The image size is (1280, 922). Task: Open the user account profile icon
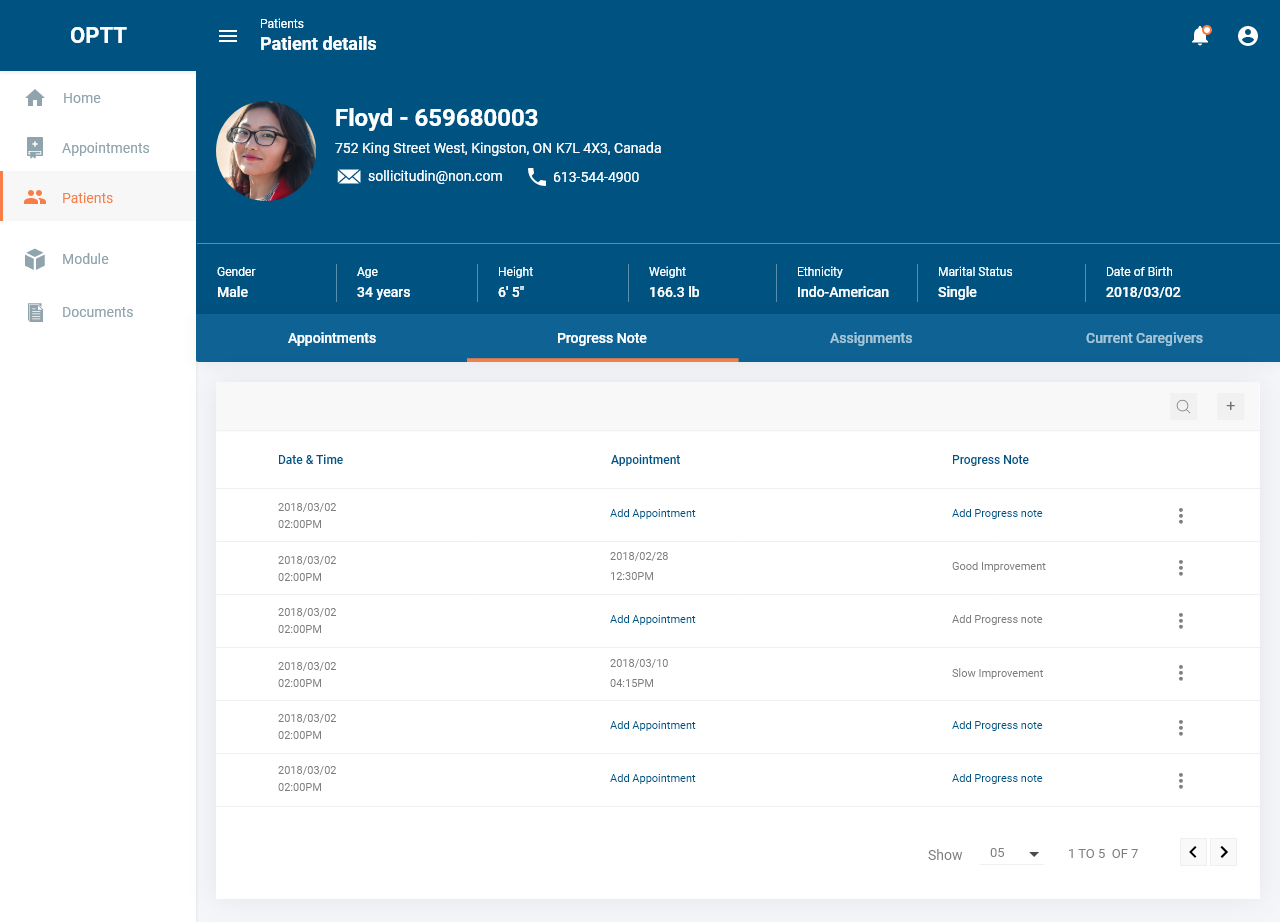point(1248,36)
